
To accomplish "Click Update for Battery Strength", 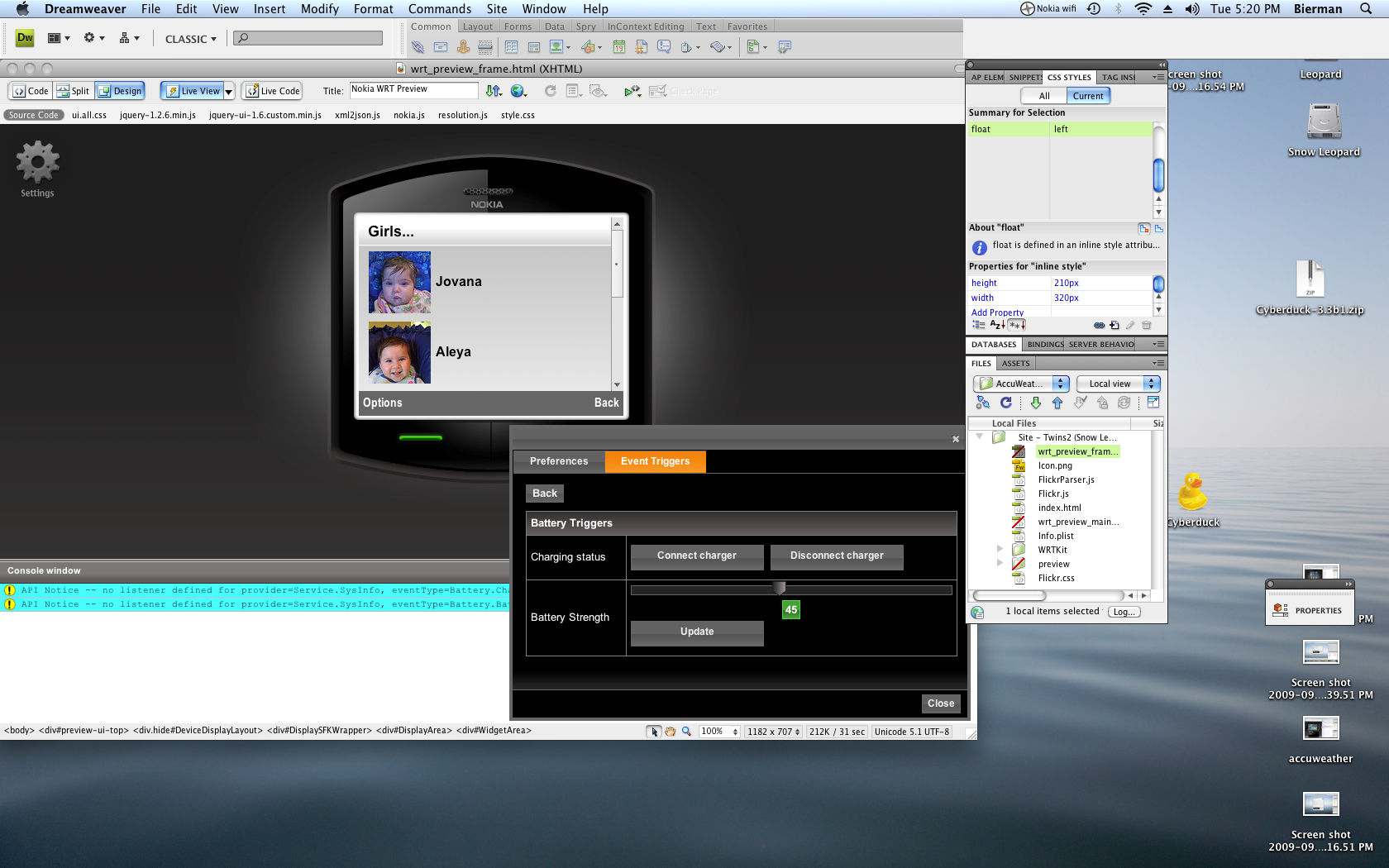I will pos(697,632).
